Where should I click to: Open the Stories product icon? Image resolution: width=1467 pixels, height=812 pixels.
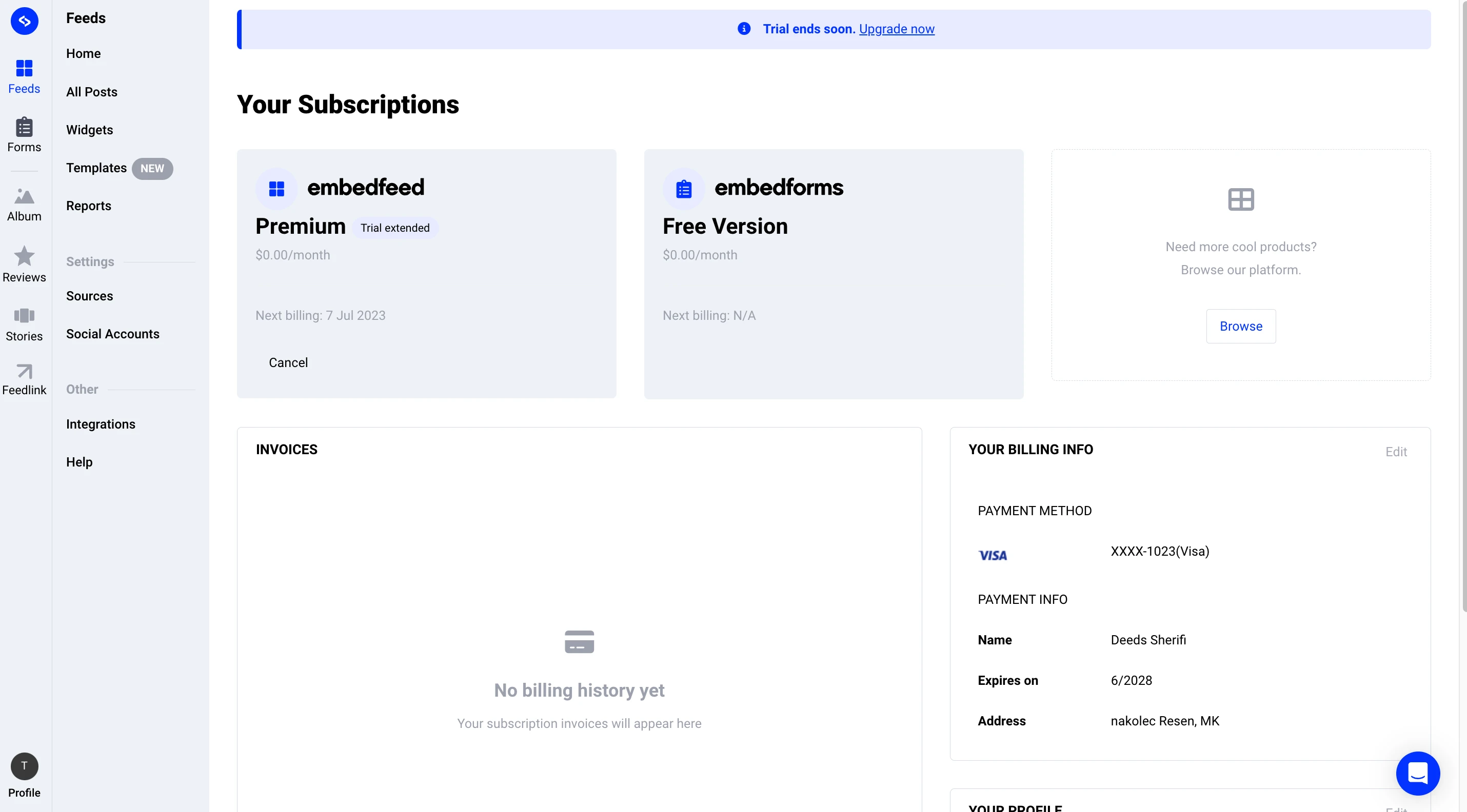click(25, 315)
